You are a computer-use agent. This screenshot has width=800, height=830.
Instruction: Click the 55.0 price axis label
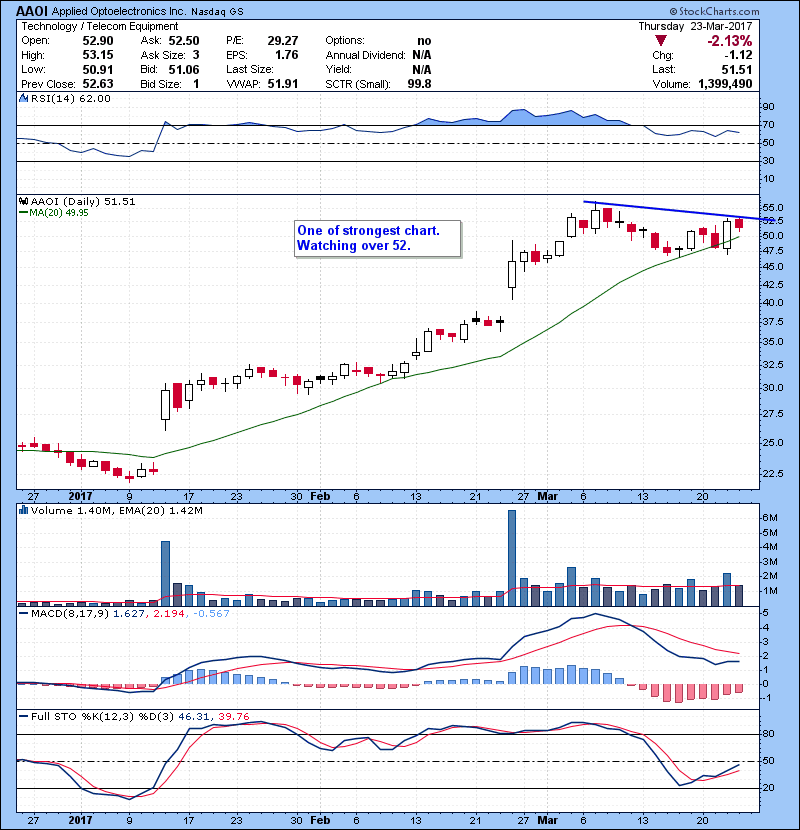tap(773, 208)
